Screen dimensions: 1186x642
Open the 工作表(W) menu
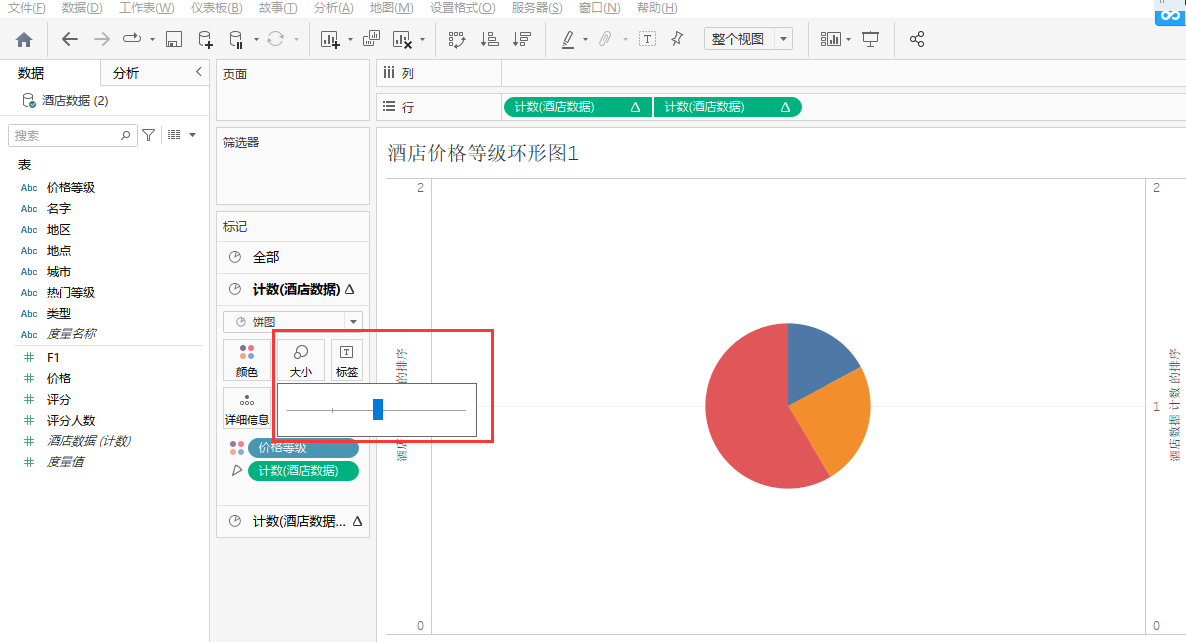pyautogui.click(x=147, y=8)
